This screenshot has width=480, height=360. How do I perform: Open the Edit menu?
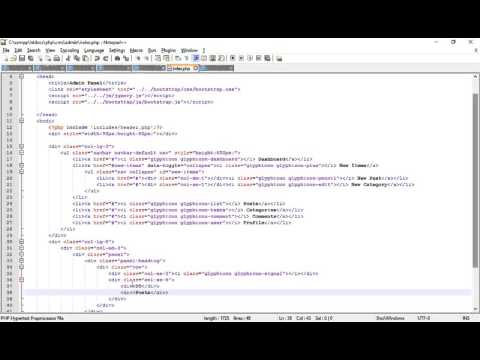click(18, 50)
